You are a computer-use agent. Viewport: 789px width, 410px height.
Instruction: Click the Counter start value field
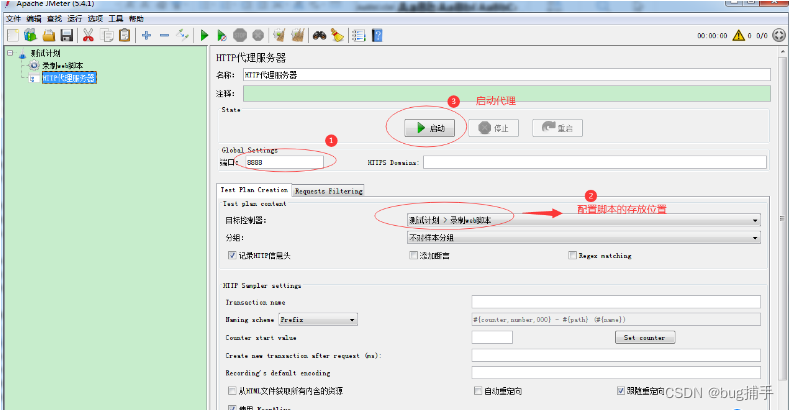[492, 338]
